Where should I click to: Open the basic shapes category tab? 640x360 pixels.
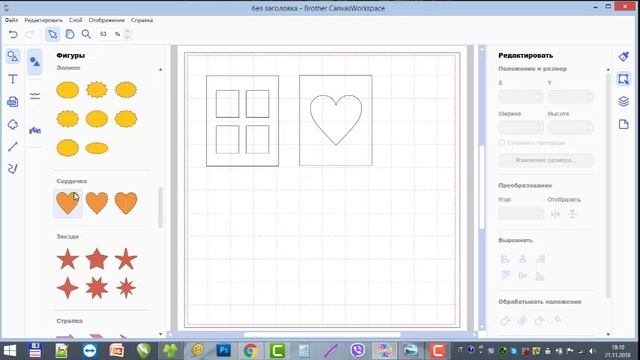point(35,62)
